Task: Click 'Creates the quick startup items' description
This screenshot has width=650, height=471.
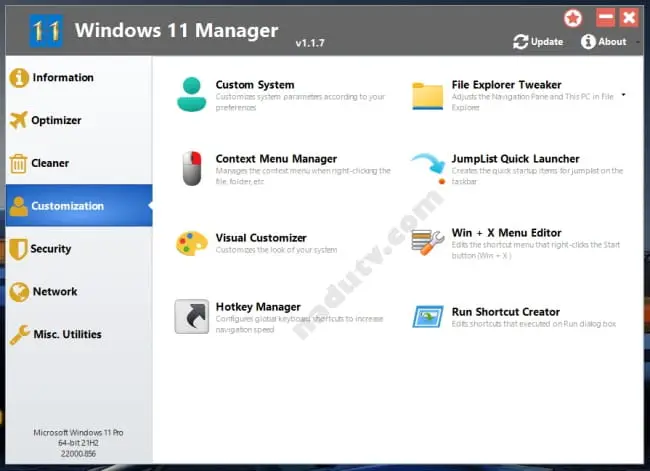Action: click(537, 176)
